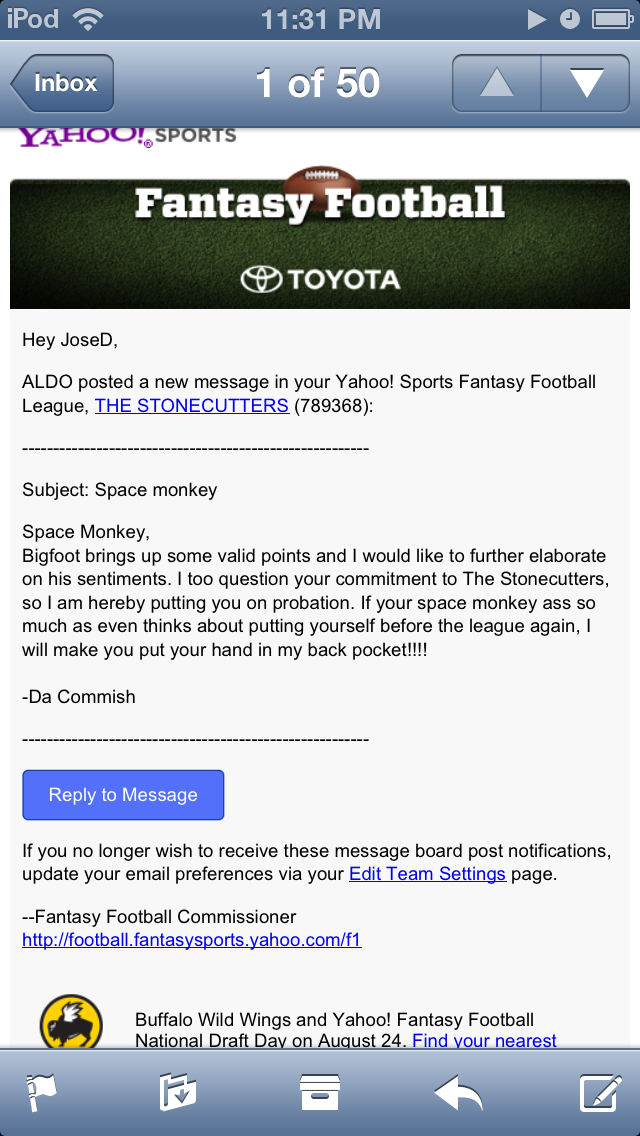Open the football.fantasysports.yahoo.com URL

coord(192,940)
